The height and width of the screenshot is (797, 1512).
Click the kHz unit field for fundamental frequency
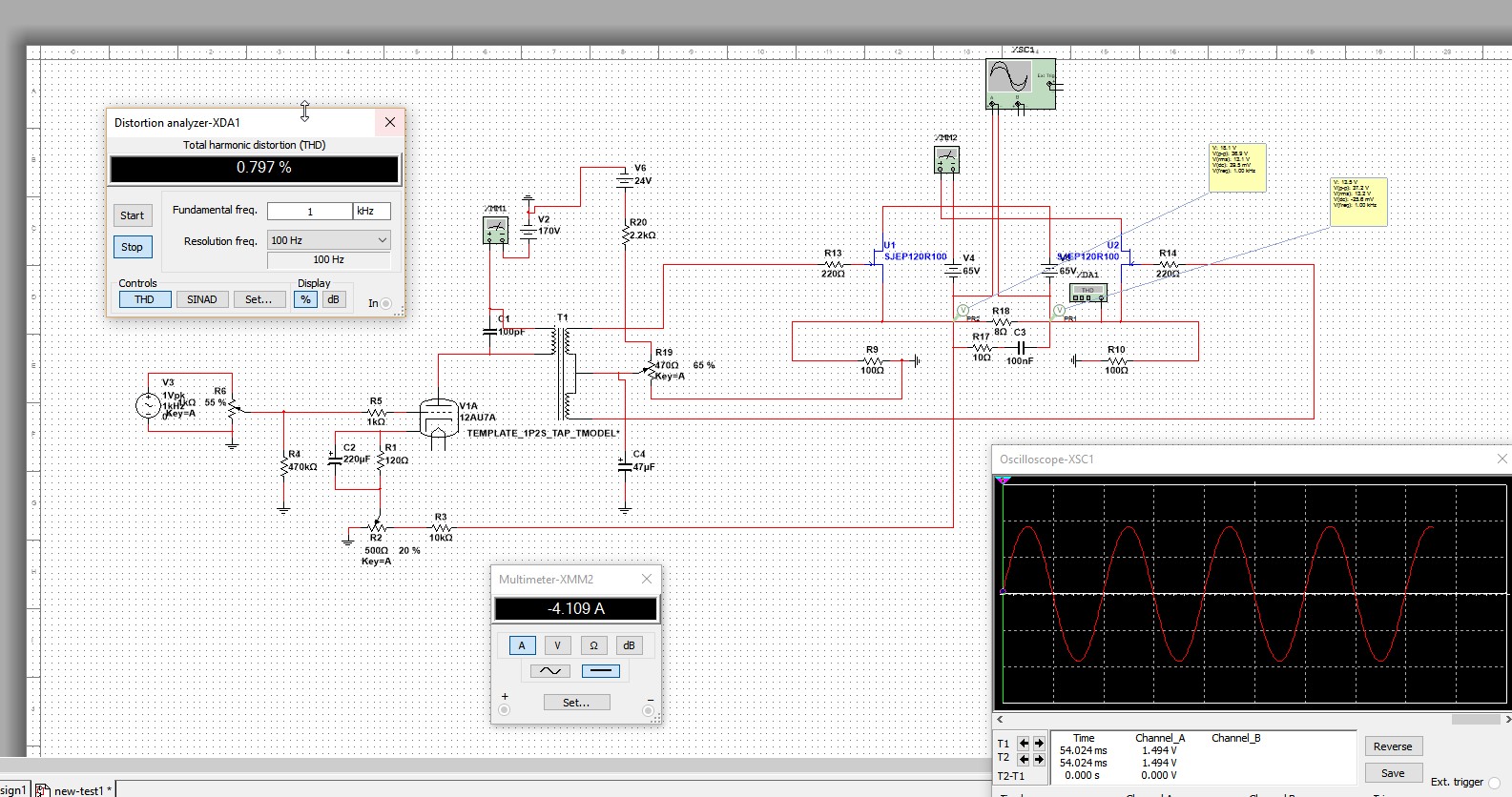click(x=372, y=211)
